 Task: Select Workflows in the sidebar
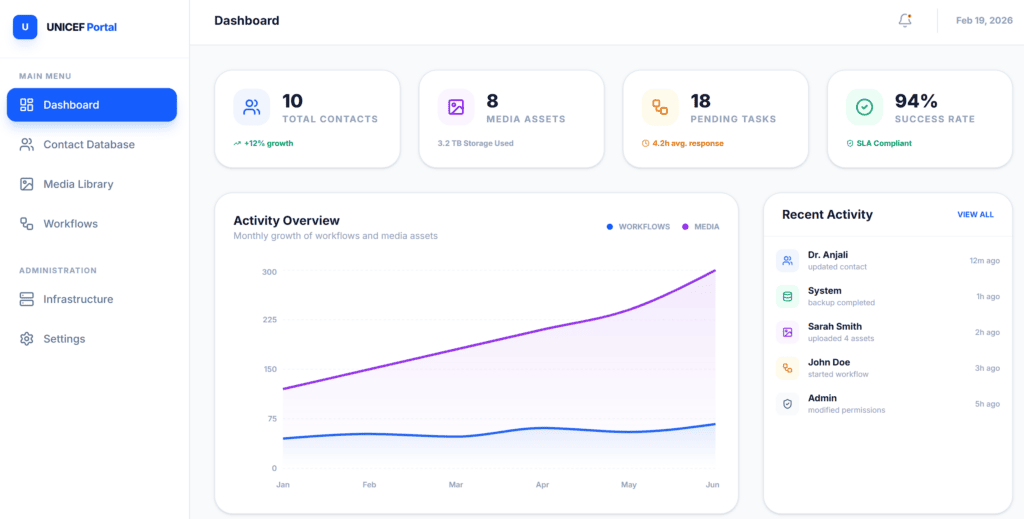click(x=70, y=224)
